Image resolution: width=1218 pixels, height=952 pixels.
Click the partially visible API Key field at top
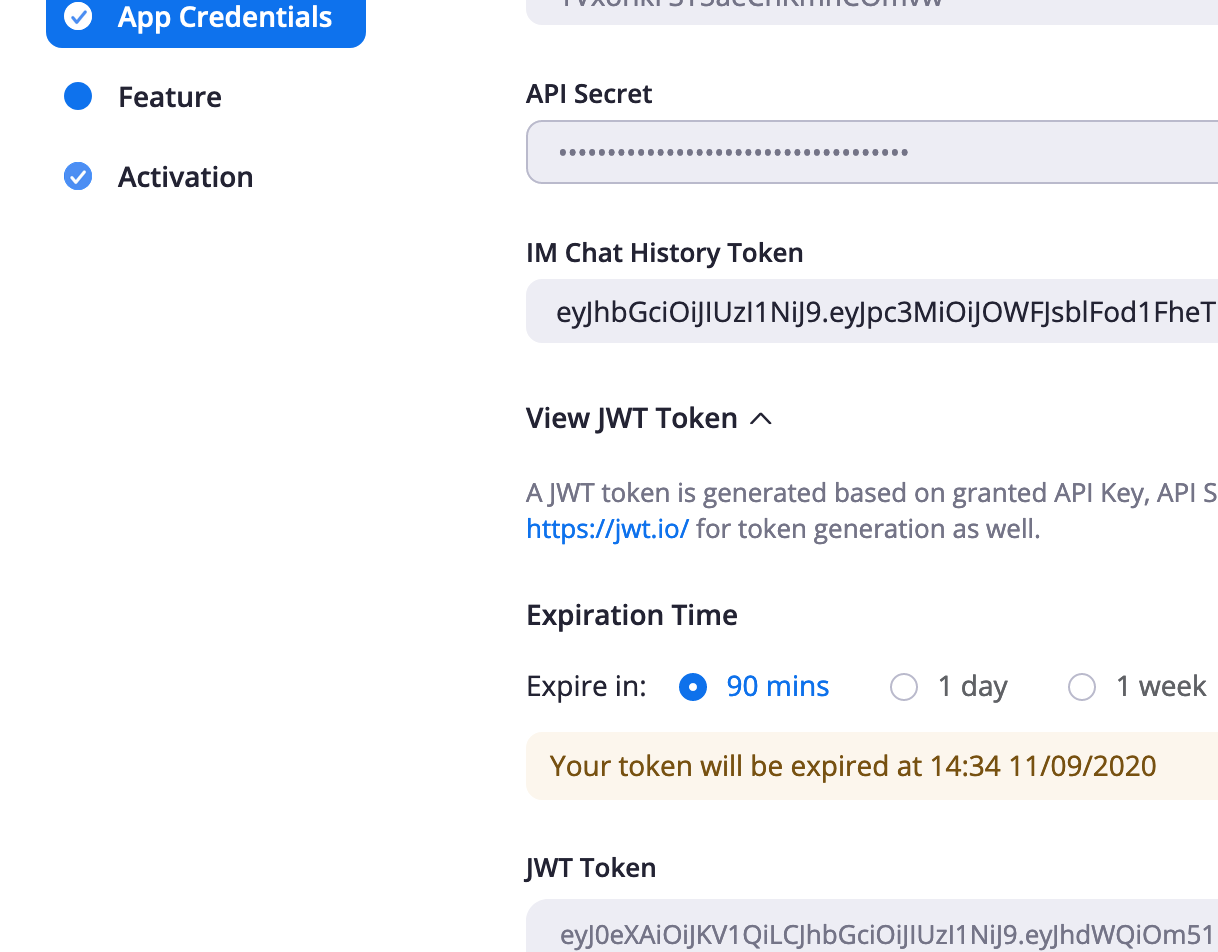point(870,8)
